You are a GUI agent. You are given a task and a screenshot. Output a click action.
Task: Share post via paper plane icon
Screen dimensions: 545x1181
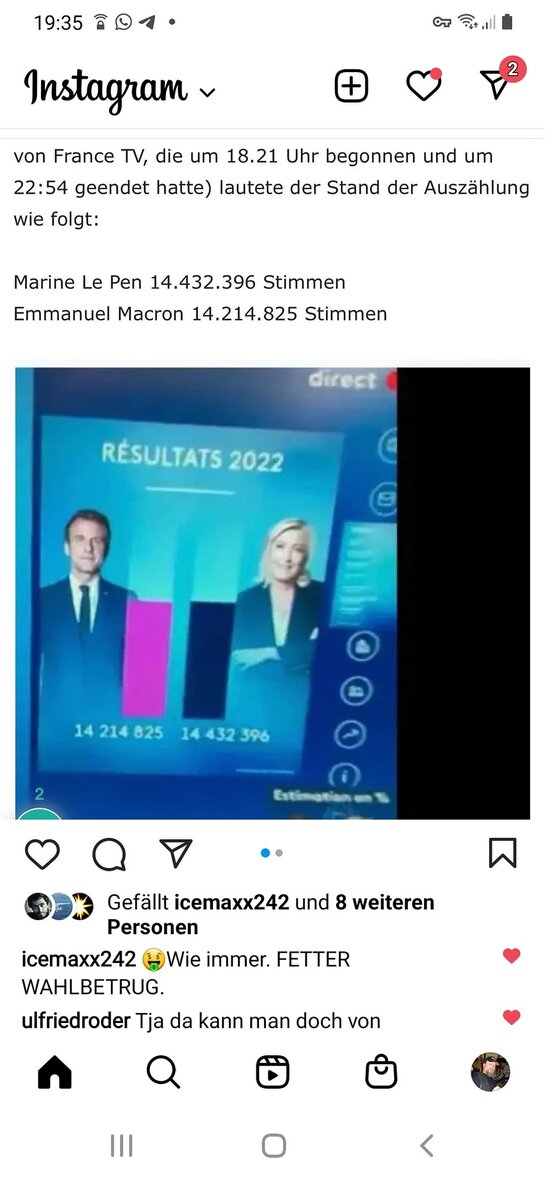175,853
